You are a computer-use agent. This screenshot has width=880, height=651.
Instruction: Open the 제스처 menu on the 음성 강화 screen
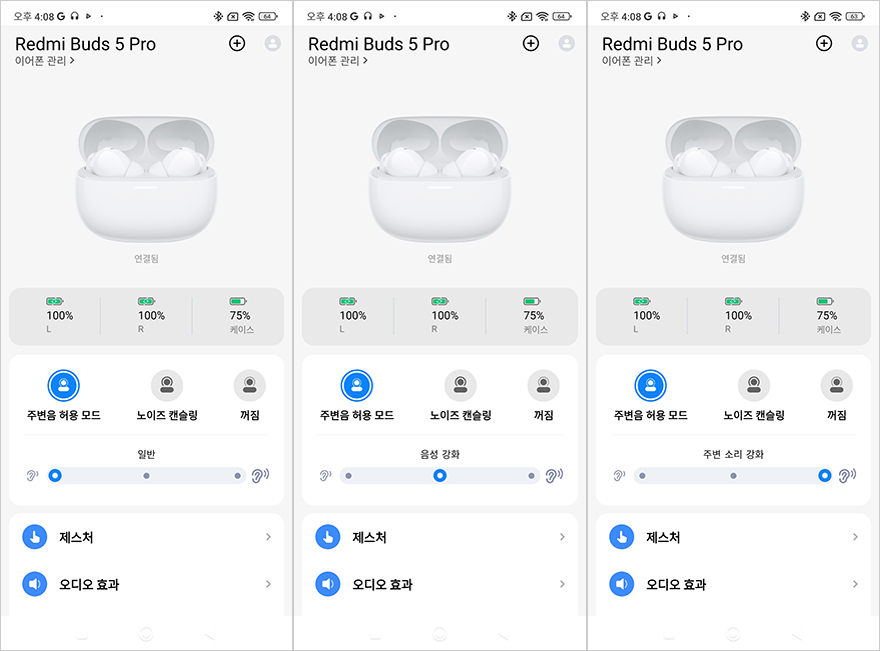pyautogui.click(x=440, y=537)
